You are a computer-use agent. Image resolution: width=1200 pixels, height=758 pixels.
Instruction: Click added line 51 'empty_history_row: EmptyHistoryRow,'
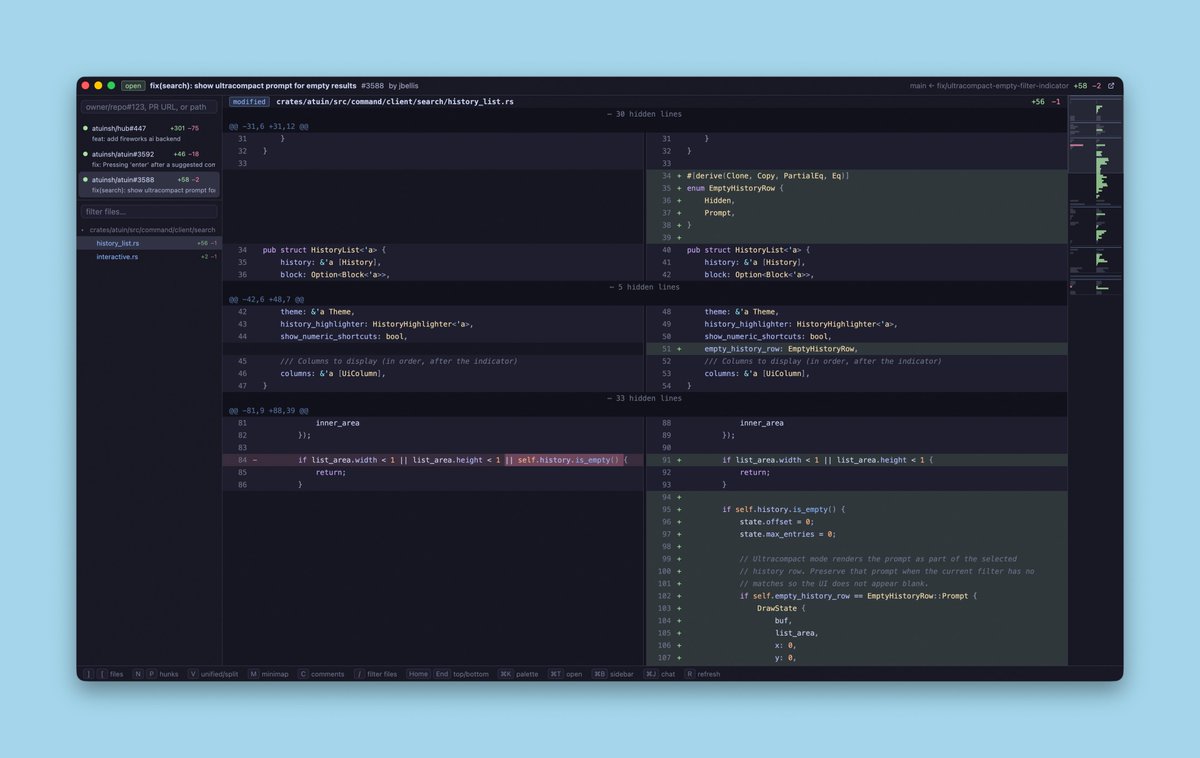click(x=856, y=349)
